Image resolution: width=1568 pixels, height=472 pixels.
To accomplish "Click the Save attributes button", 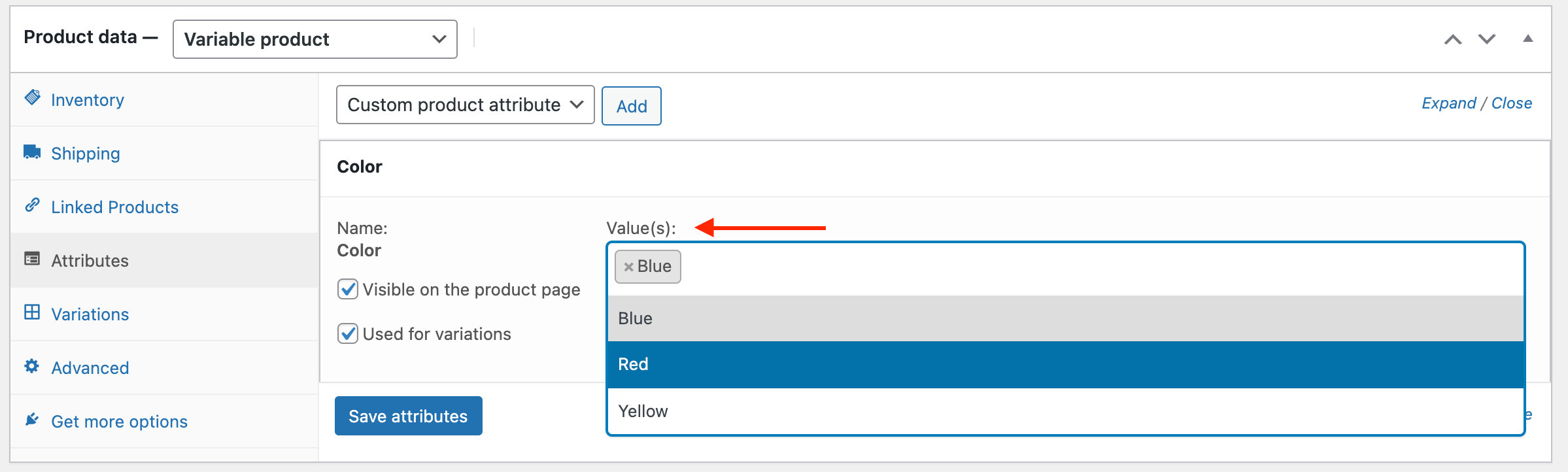I will click(409, 416).
